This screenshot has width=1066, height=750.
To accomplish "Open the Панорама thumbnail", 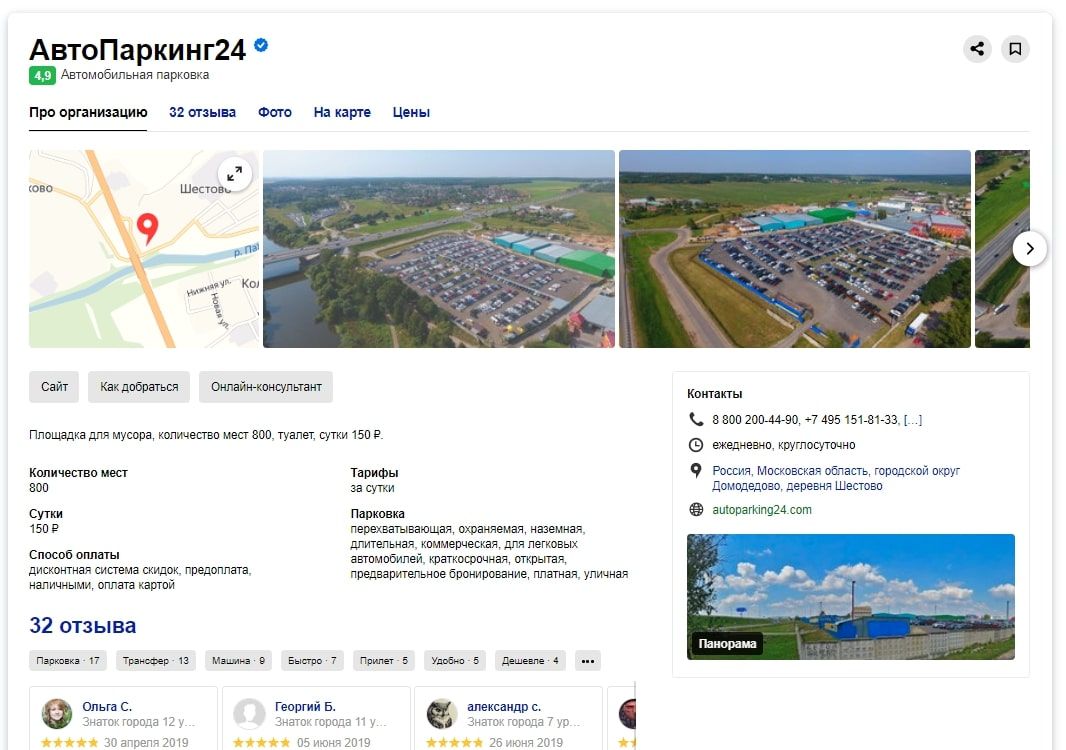I will tap(850, 597).
